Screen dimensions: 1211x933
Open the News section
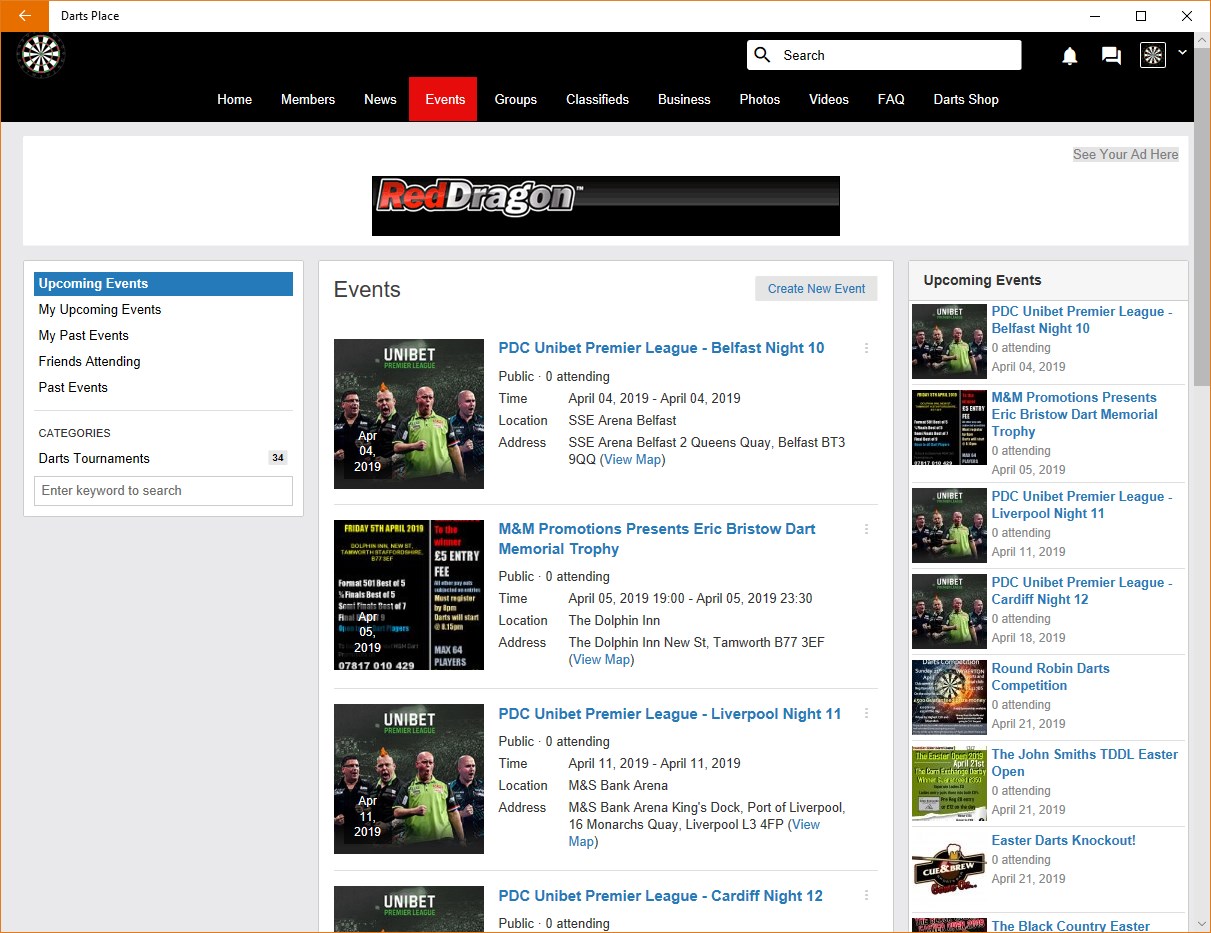pos(380,99)
